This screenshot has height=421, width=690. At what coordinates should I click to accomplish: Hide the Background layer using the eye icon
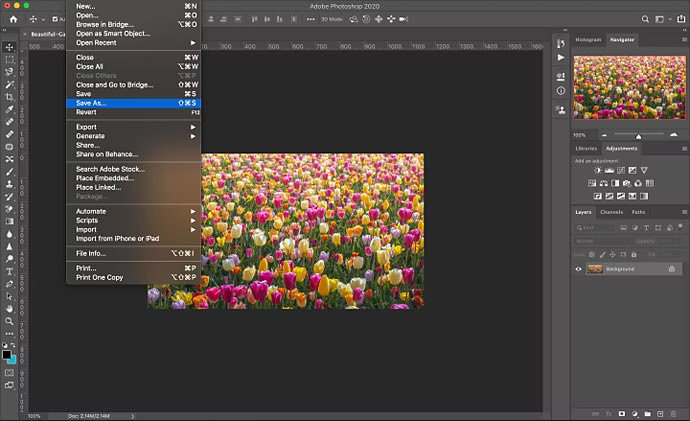[579, 269]
